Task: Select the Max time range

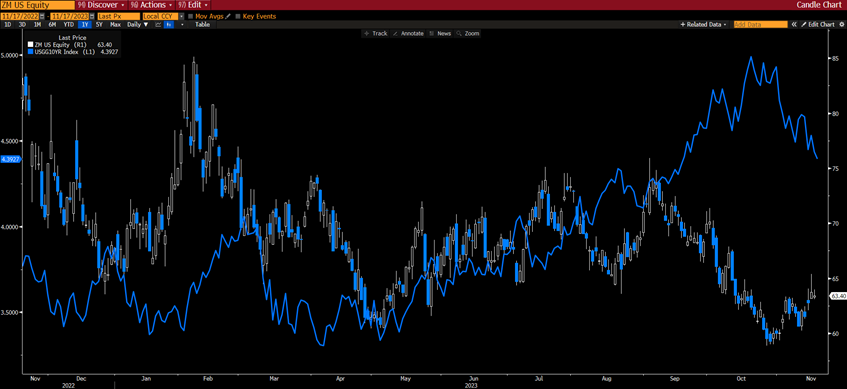Action: click(115, 24)
